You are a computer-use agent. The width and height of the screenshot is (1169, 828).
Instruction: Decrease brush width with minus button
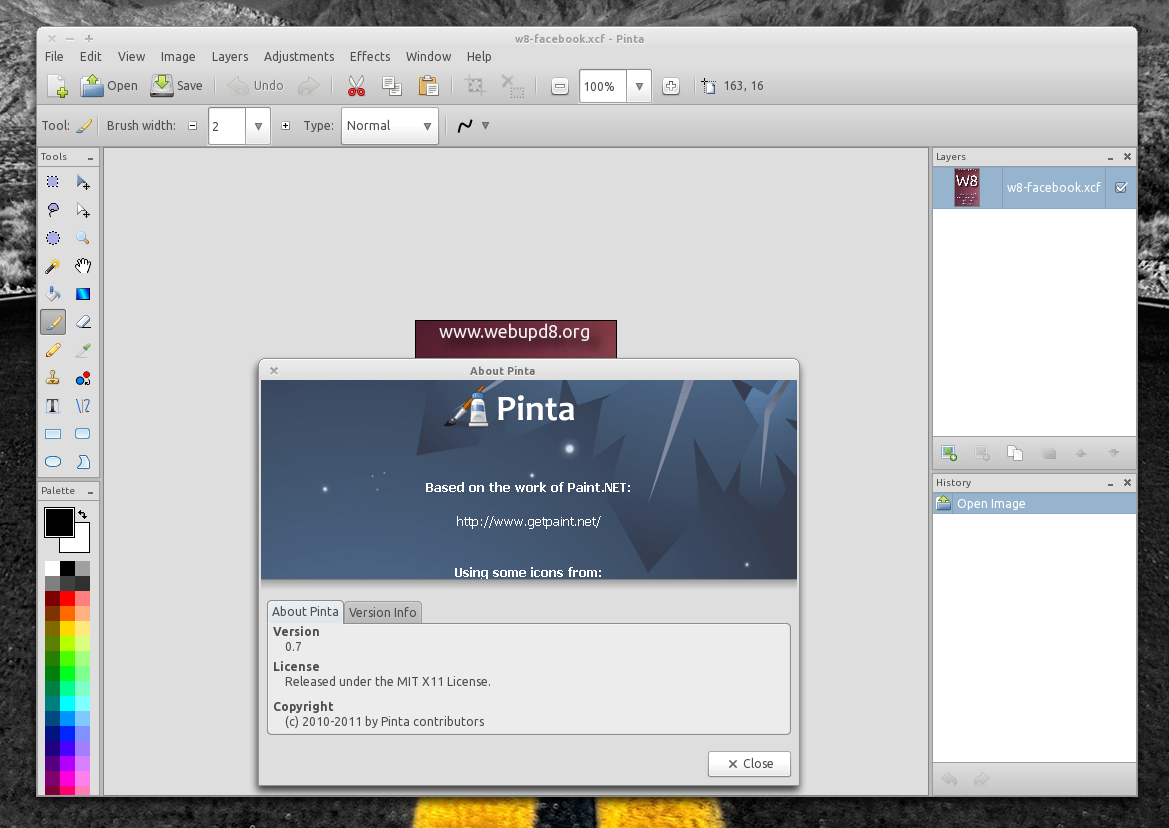(192, 126)
